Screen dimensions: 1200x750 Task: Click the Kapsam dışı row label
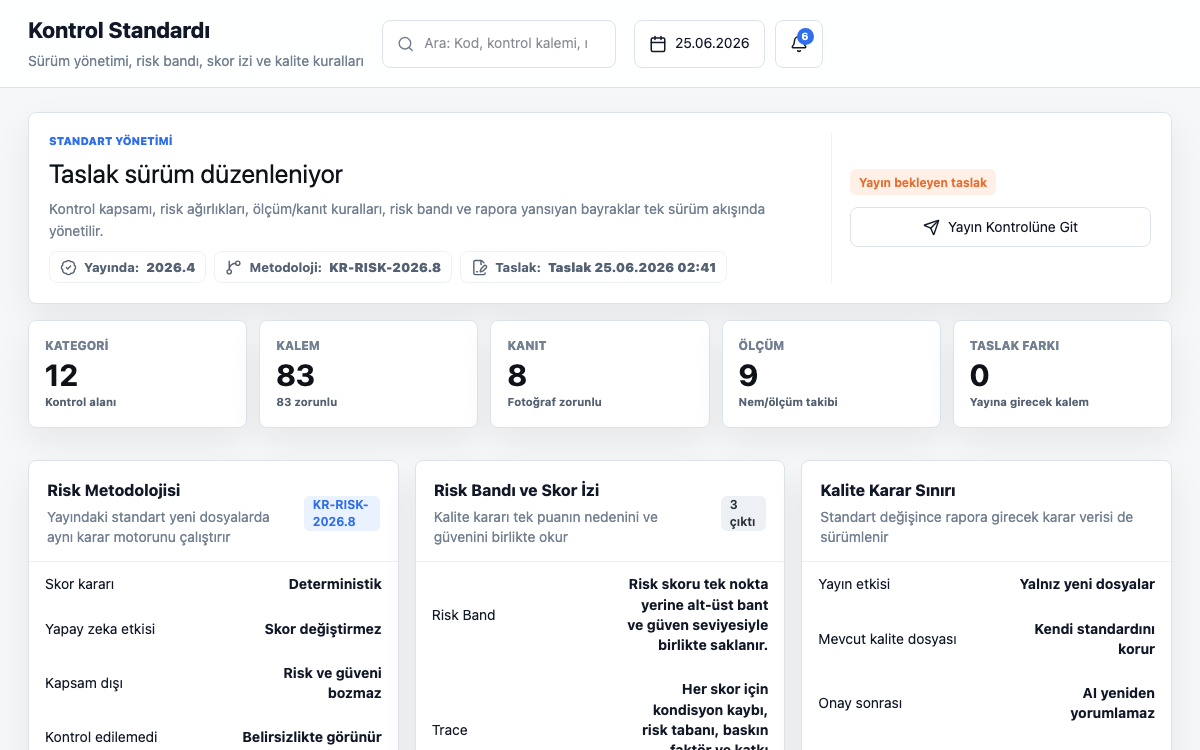[x=84, y=683]
